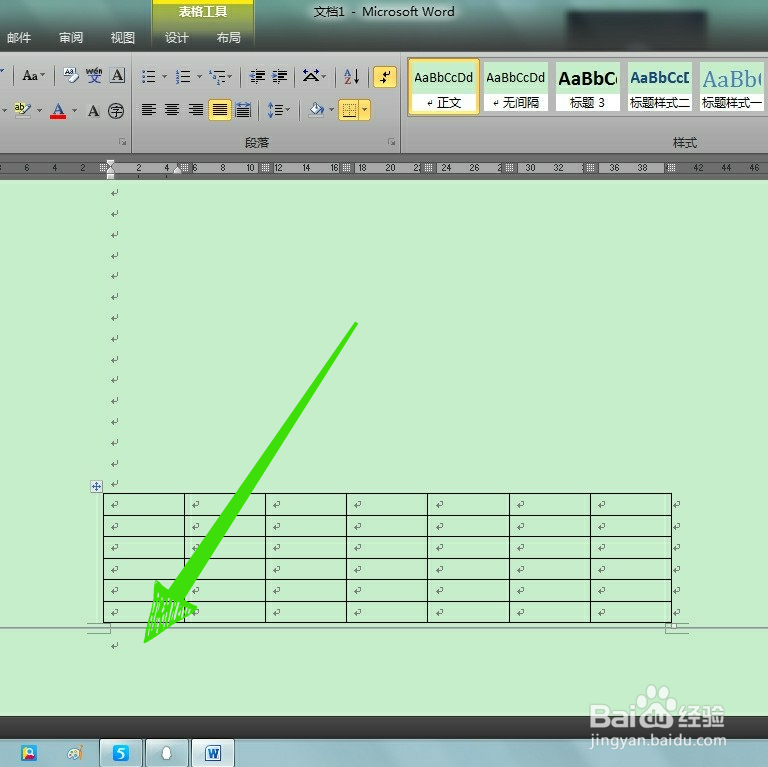Open the 设计 table tools tab

176,38
